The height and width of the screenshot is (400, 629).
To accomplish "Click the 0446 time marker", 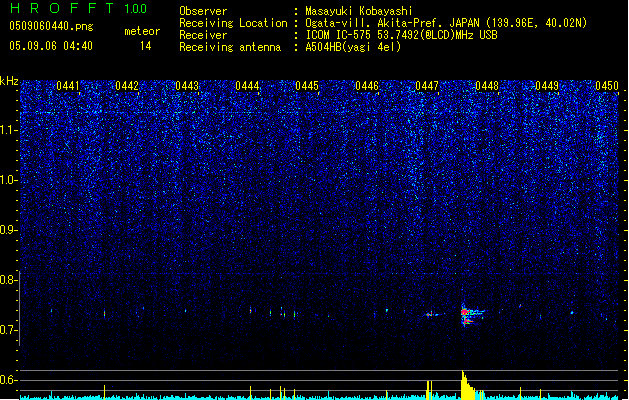I will tap(367, 86).
